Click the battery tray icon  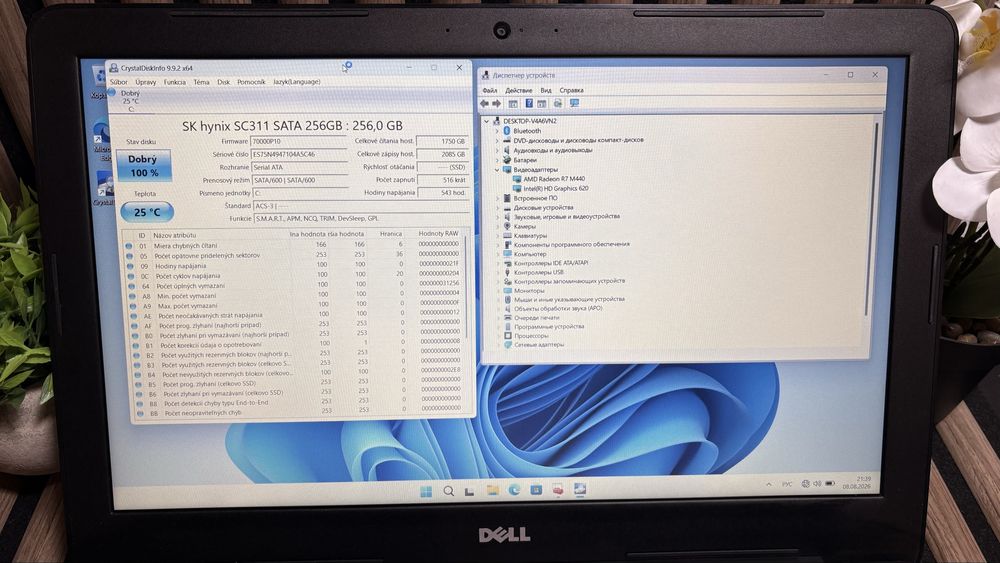[830, 484]
